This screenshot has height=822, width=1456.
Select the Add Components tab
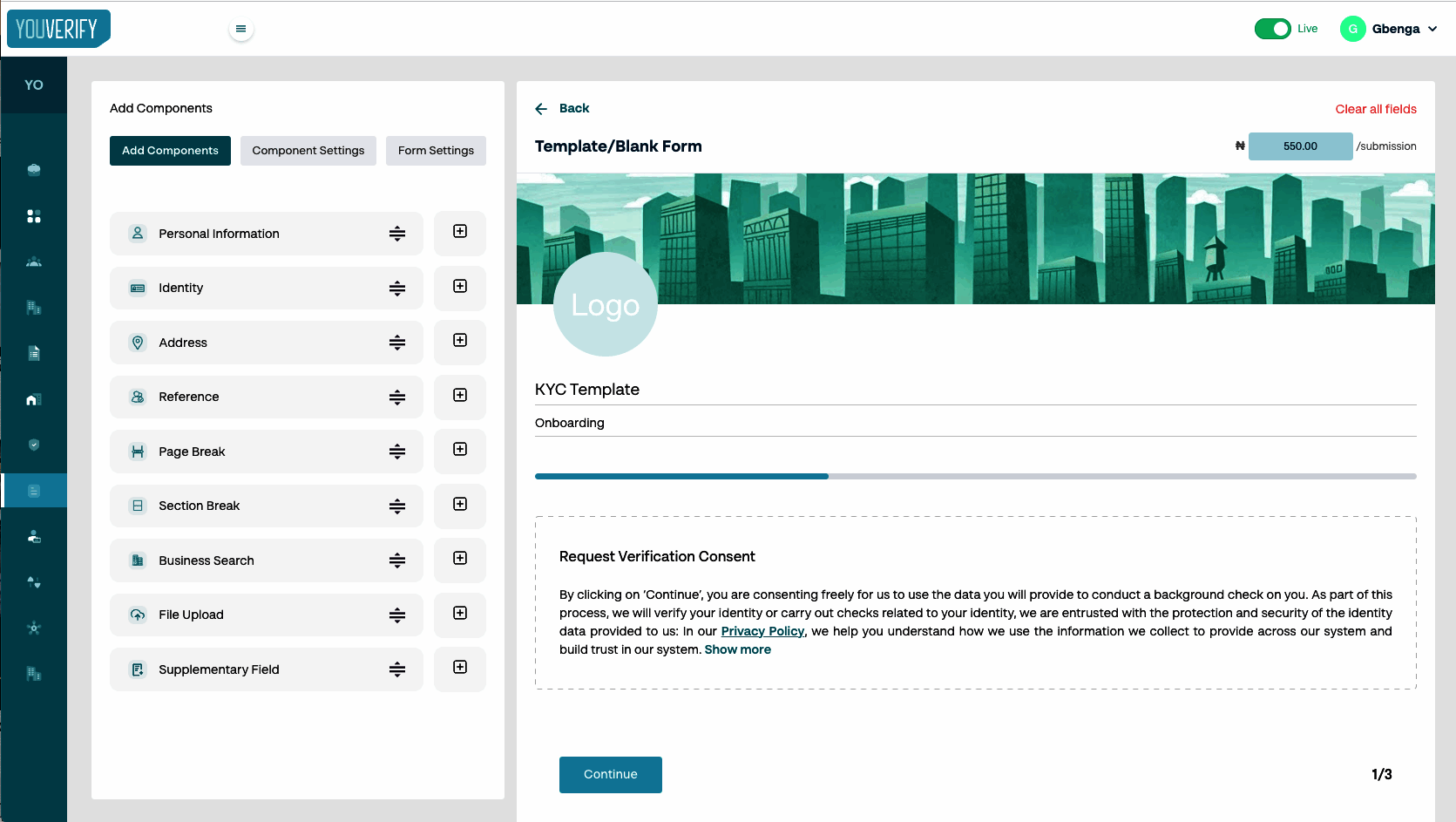click(170, 151)
